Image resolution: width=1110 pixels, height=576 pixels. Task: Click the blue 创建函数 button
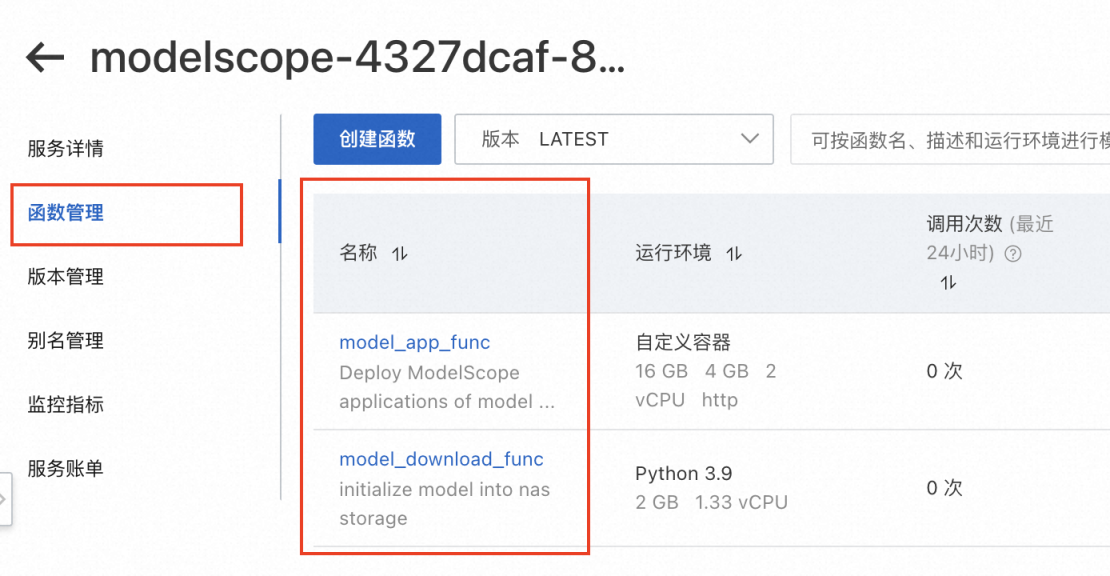click(x=377, y=139)
